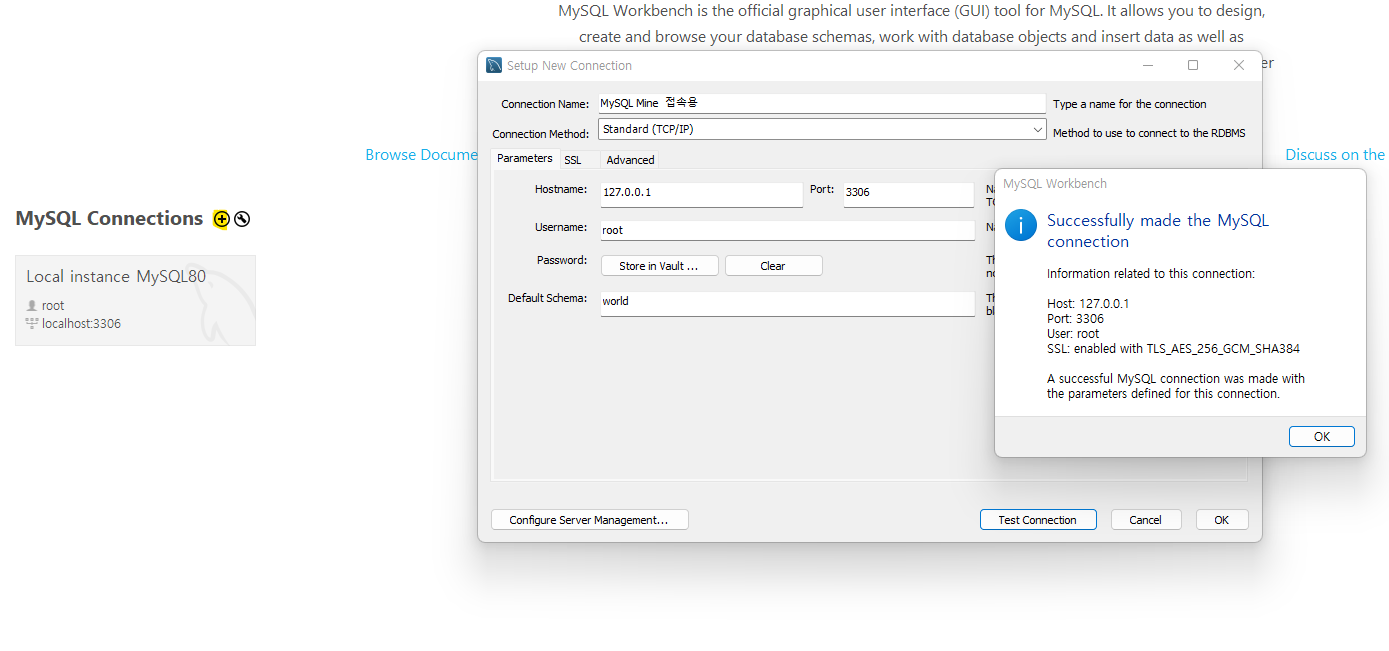
Task: Open the Discuss on the Forums link
Action: 1335,155
